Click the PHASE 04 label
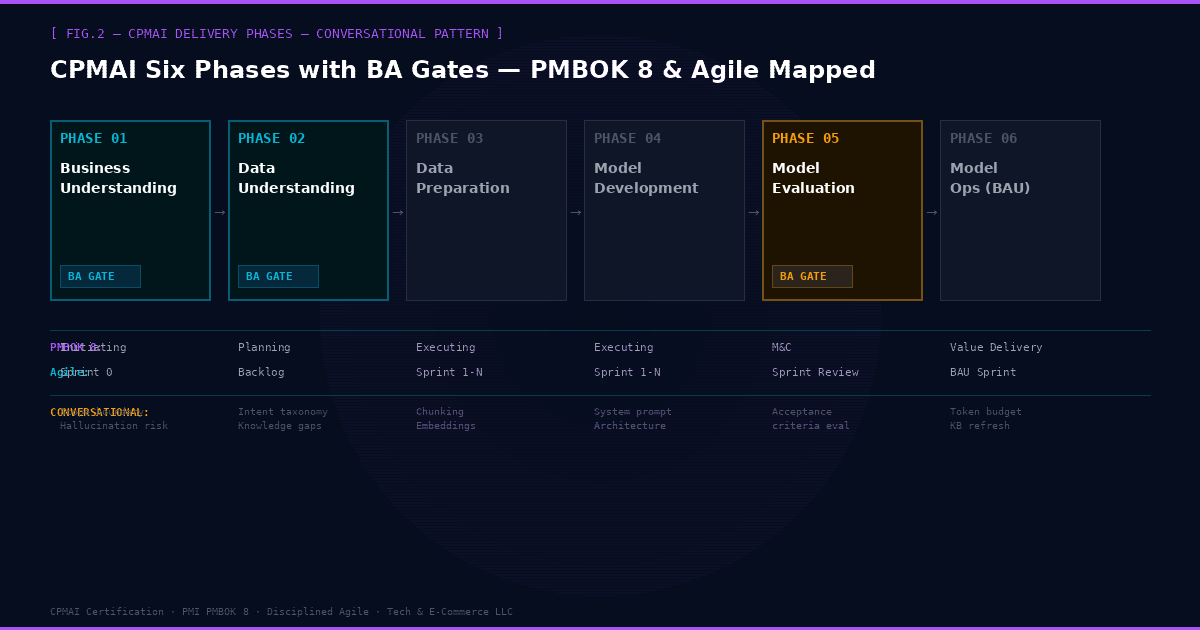Screen dimensions: 1200x630 628,139
